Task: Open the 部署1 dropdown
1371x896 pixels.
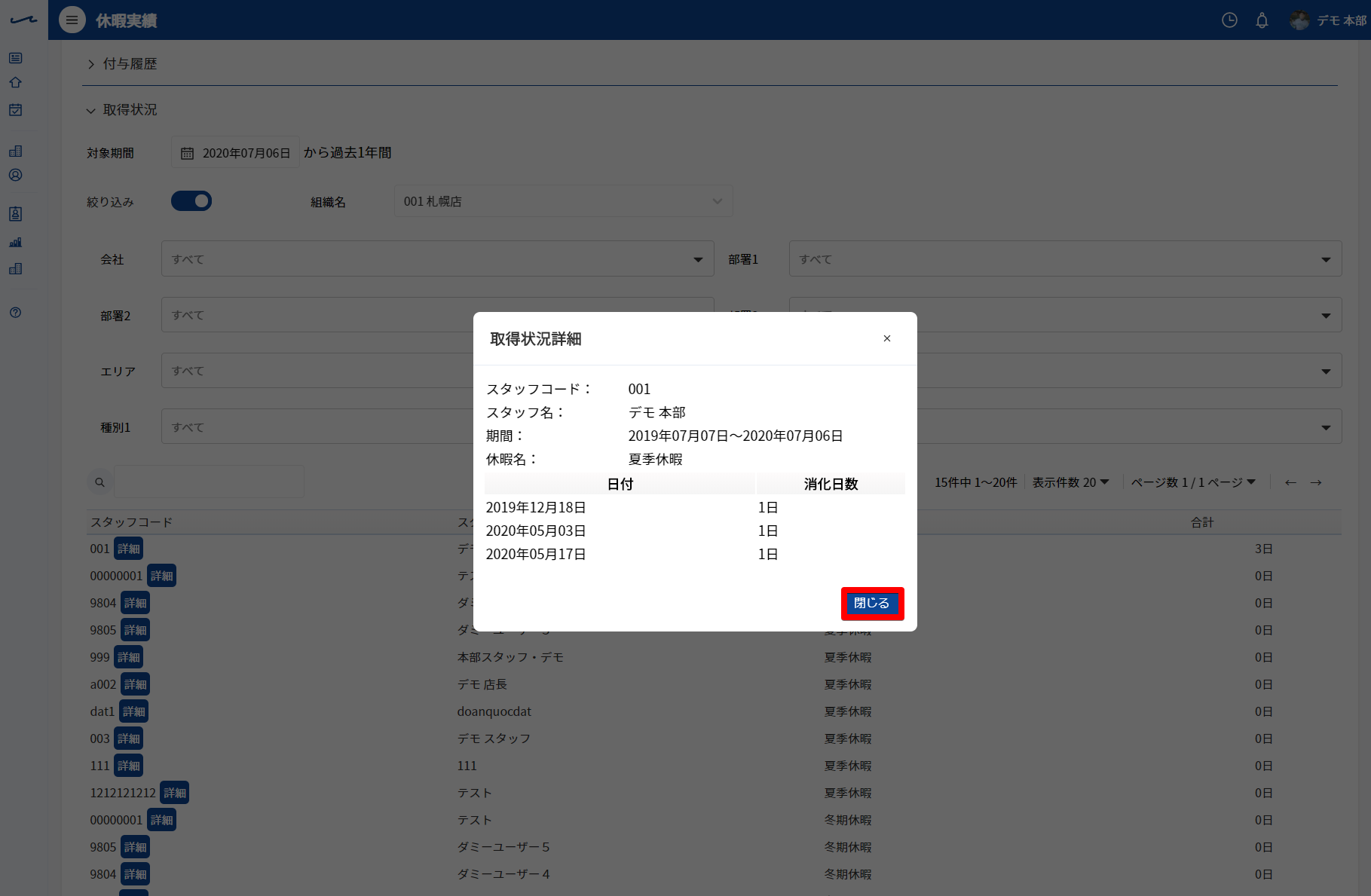Action: point(1065,259)
